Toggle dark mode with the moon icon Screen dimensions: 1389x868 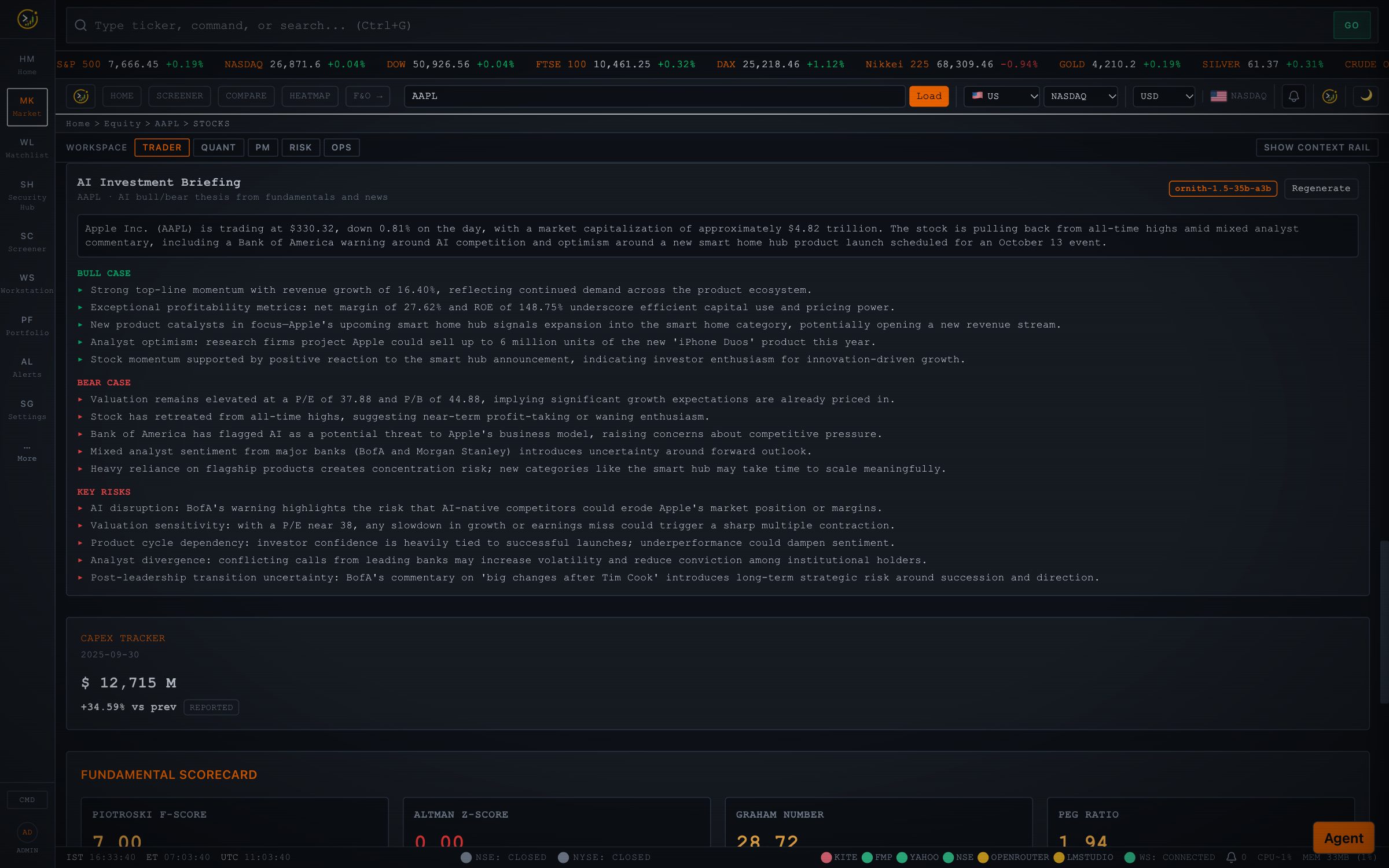click(1366, 96)
